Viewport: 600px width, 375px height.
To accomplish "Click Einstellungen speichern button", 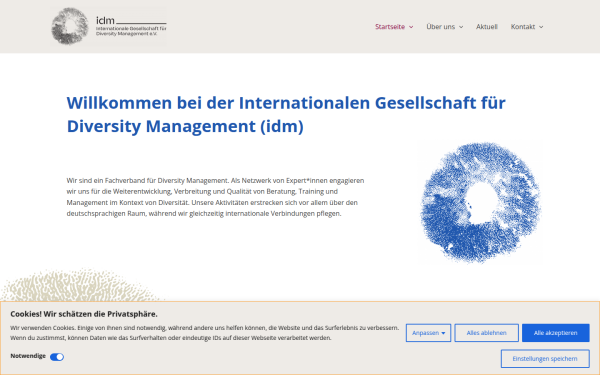I will click(x=545, y=359).
